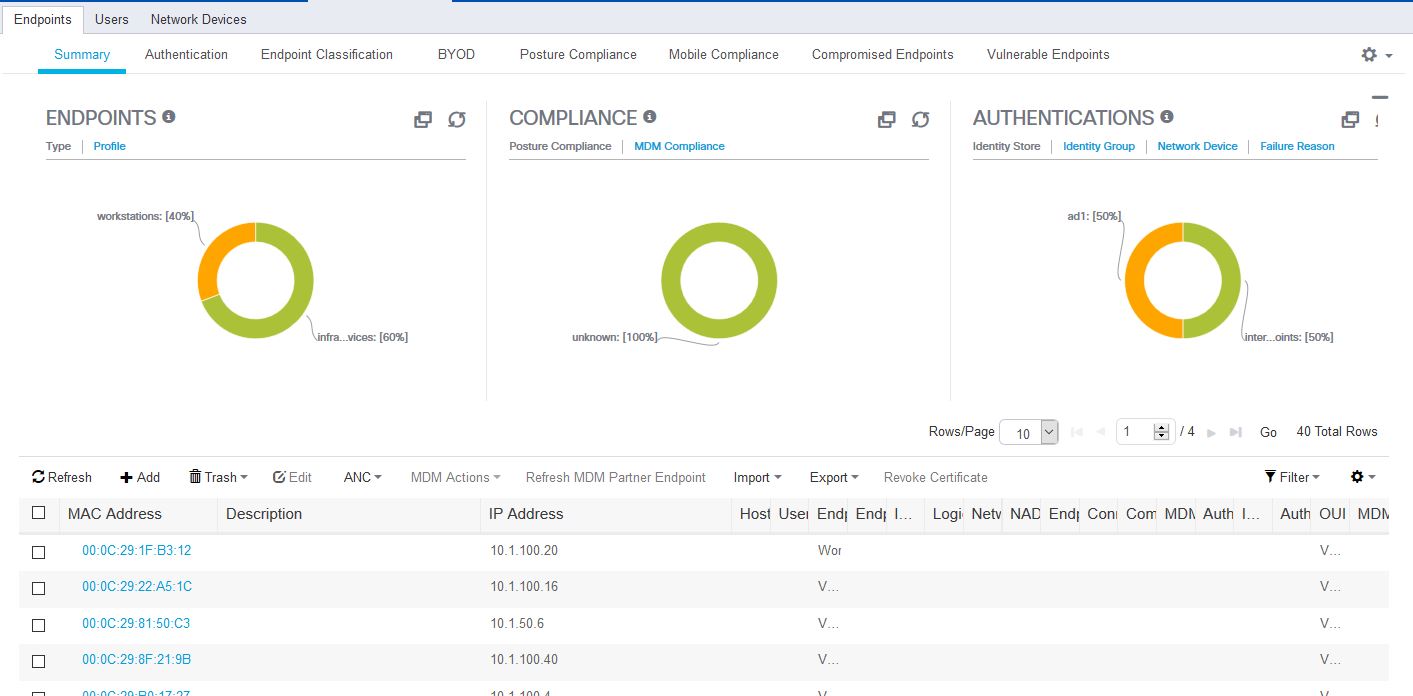Detach the Compliance chart panel
Screen dimensions: 1413x696
click(887, 120)
